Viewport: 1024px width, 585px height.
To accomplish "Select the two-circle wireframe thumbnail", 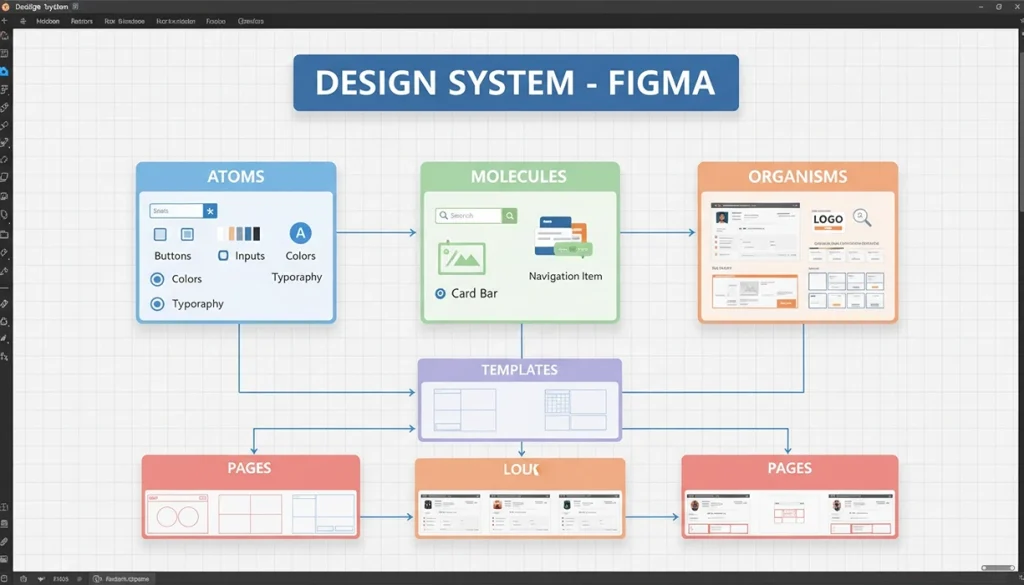I will [x=178, y=514].
